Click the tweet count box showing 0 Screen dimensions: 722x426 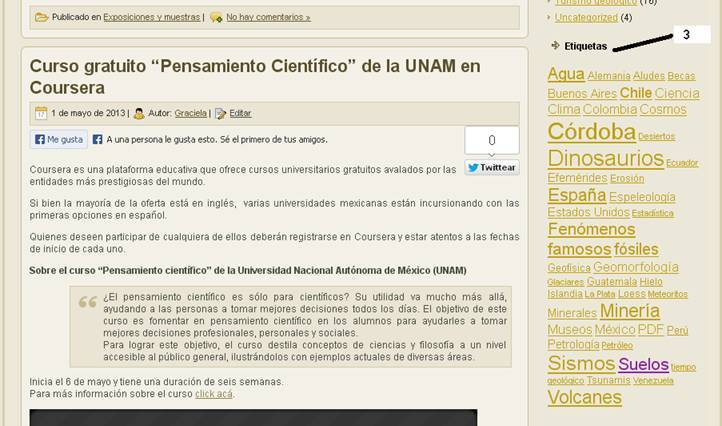click(x=491, y=141)
